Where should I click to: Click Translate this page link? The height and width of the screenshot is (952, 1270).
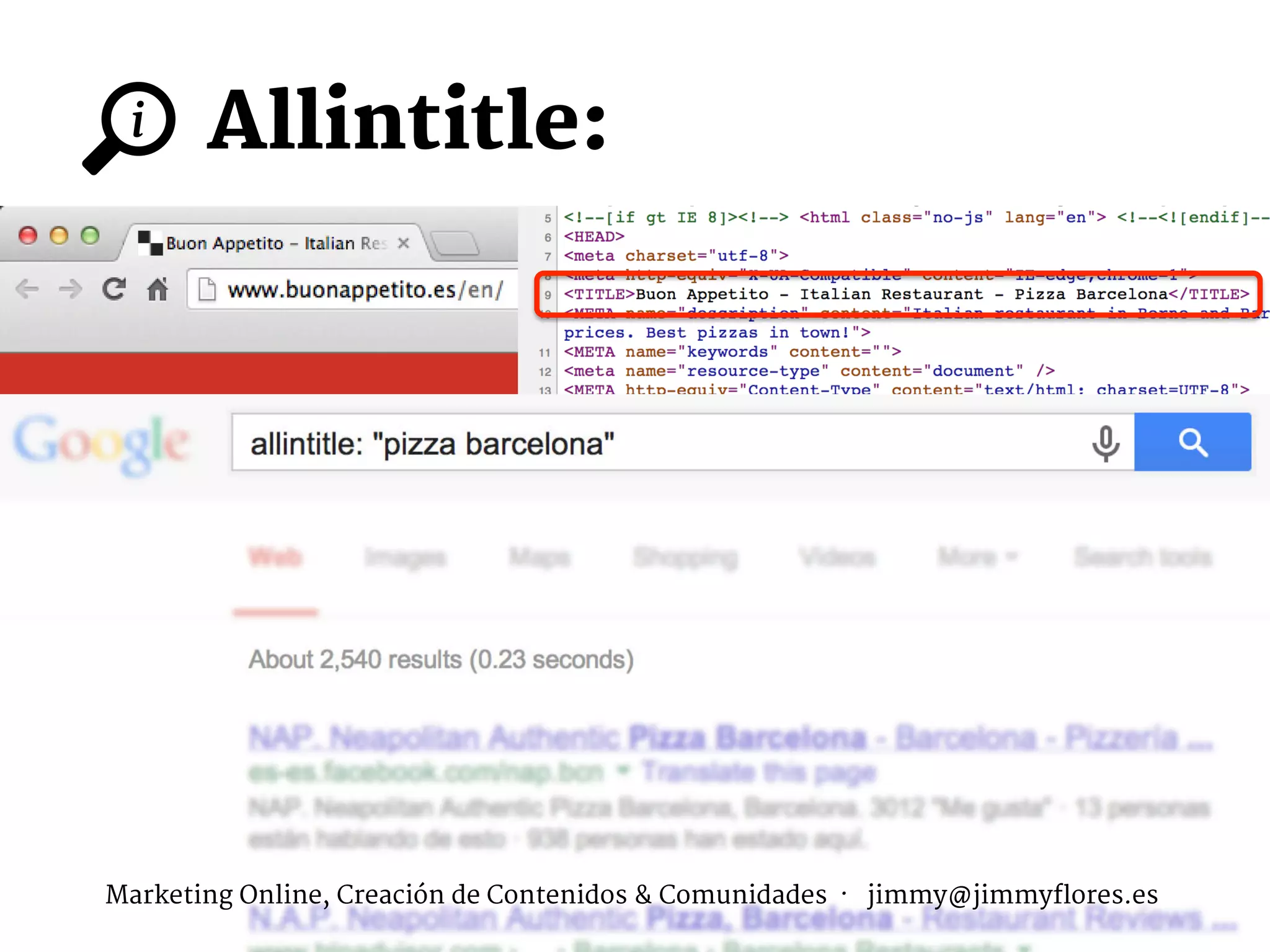pyautogui.click(x=759, y=772)
